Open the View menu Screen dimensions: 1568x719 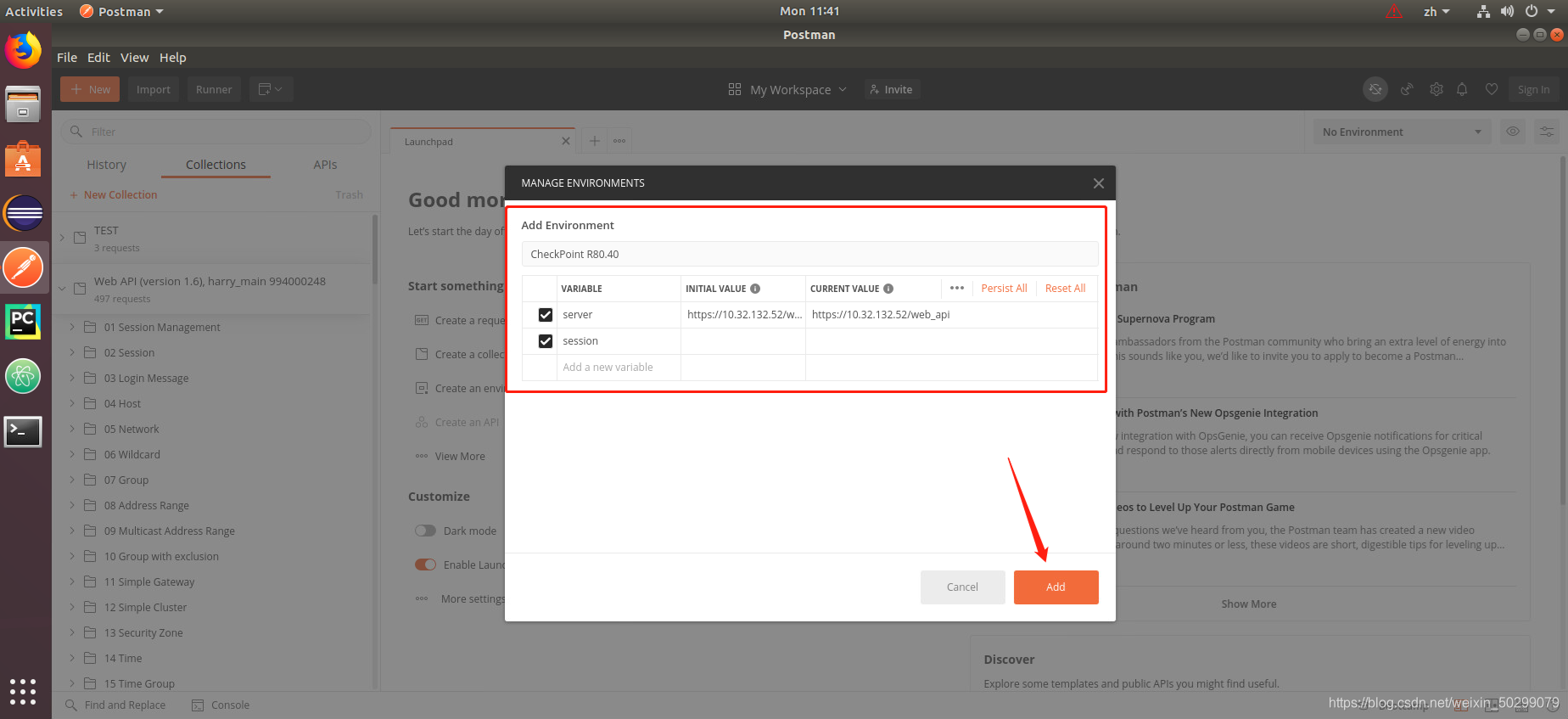click(x=134, y=58)
